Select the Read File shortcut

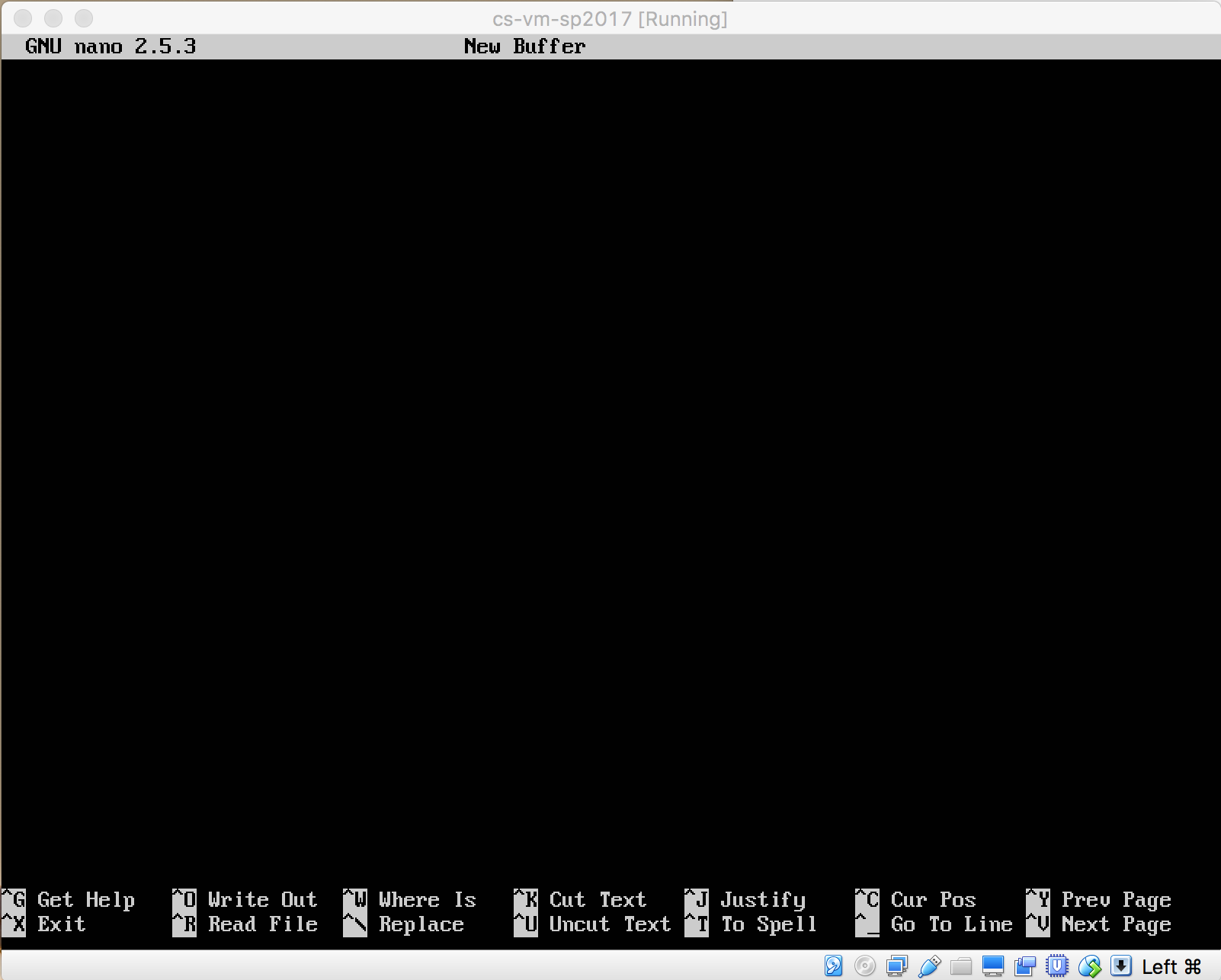[262, 924]
